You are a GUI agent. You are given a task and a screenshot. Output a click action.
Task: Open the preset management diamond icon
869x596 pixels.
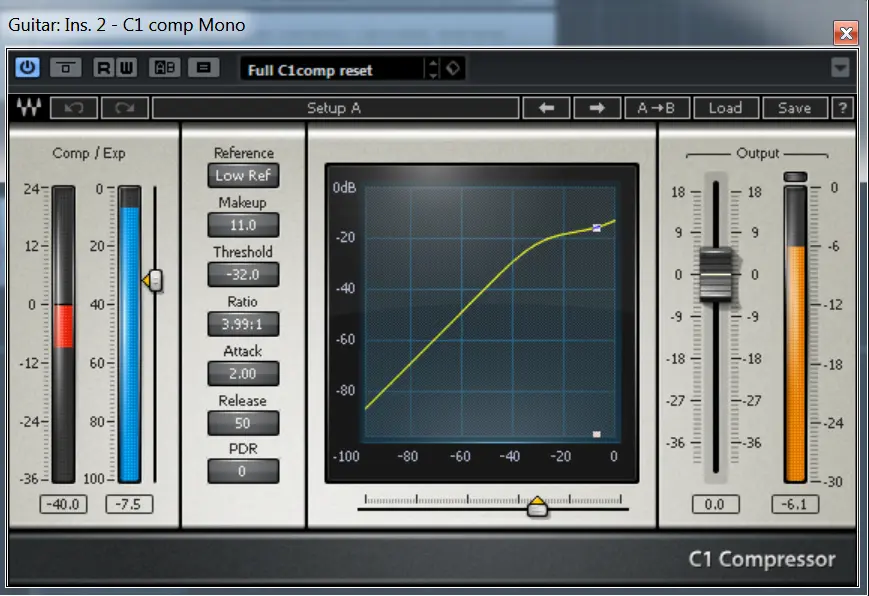(x=454, y=69)
